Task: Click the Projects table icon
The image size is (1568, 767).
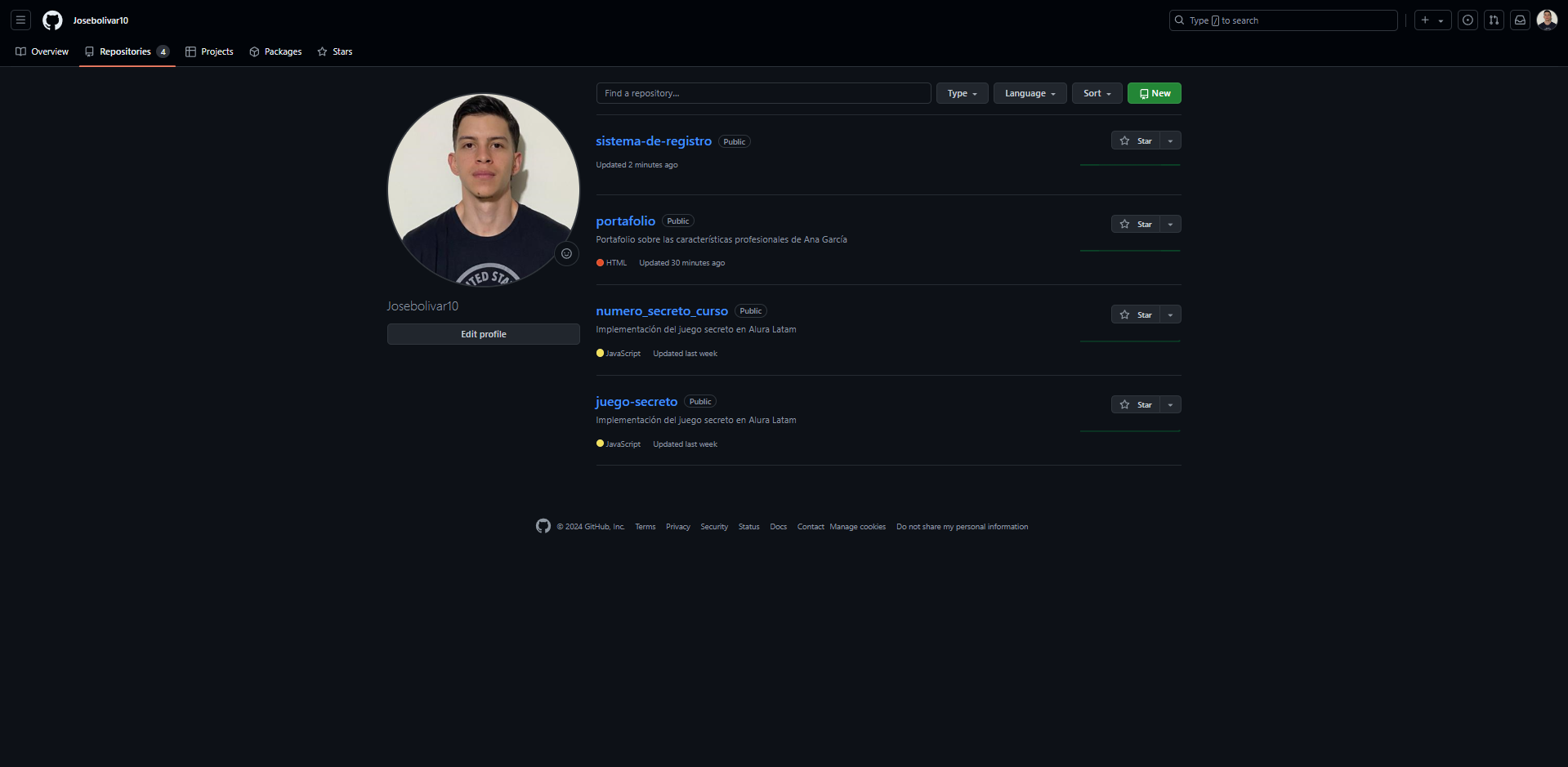Action: [191, 51]
